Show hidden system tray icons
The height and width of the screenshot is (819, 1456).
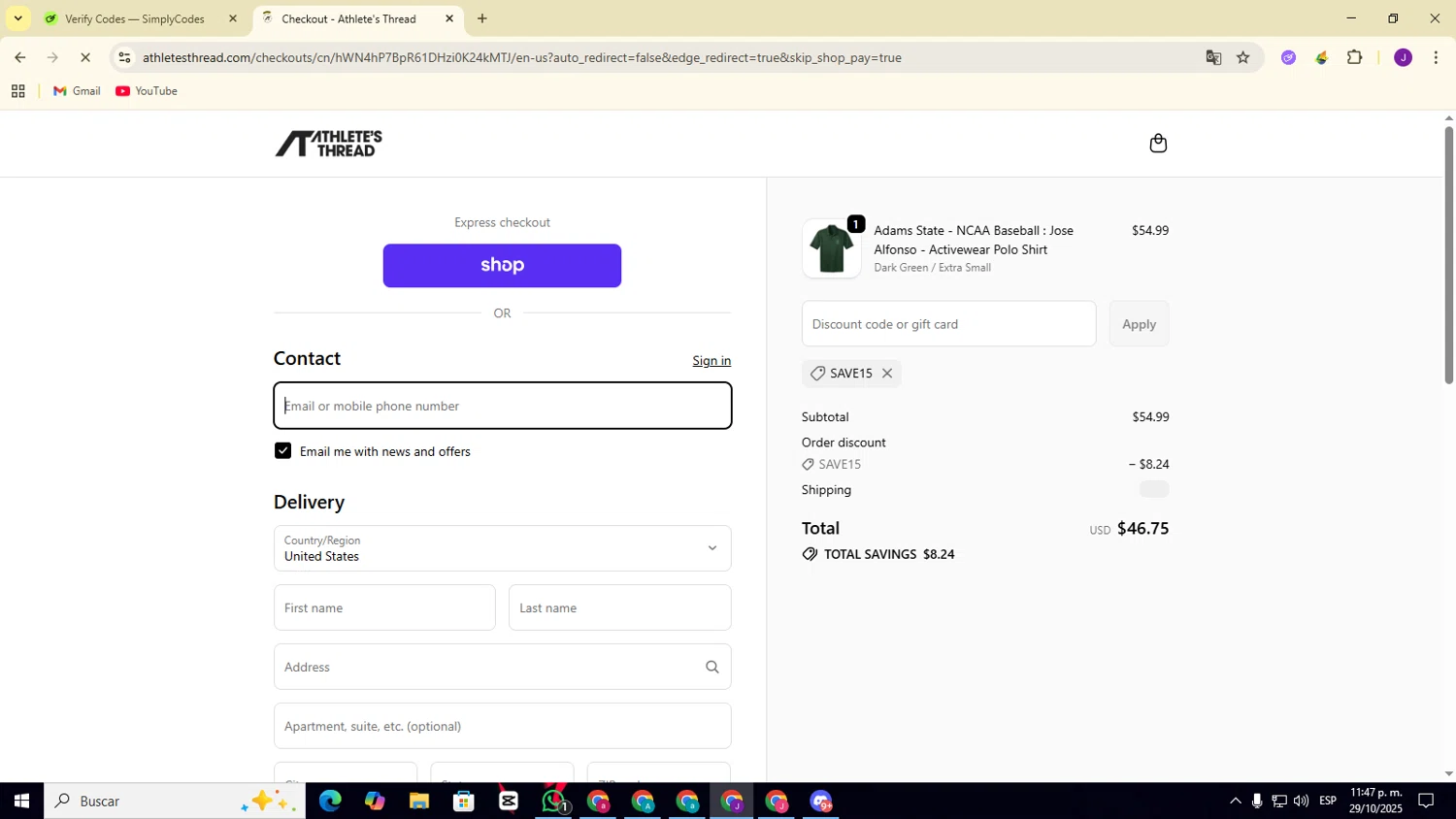point(1235,802)
